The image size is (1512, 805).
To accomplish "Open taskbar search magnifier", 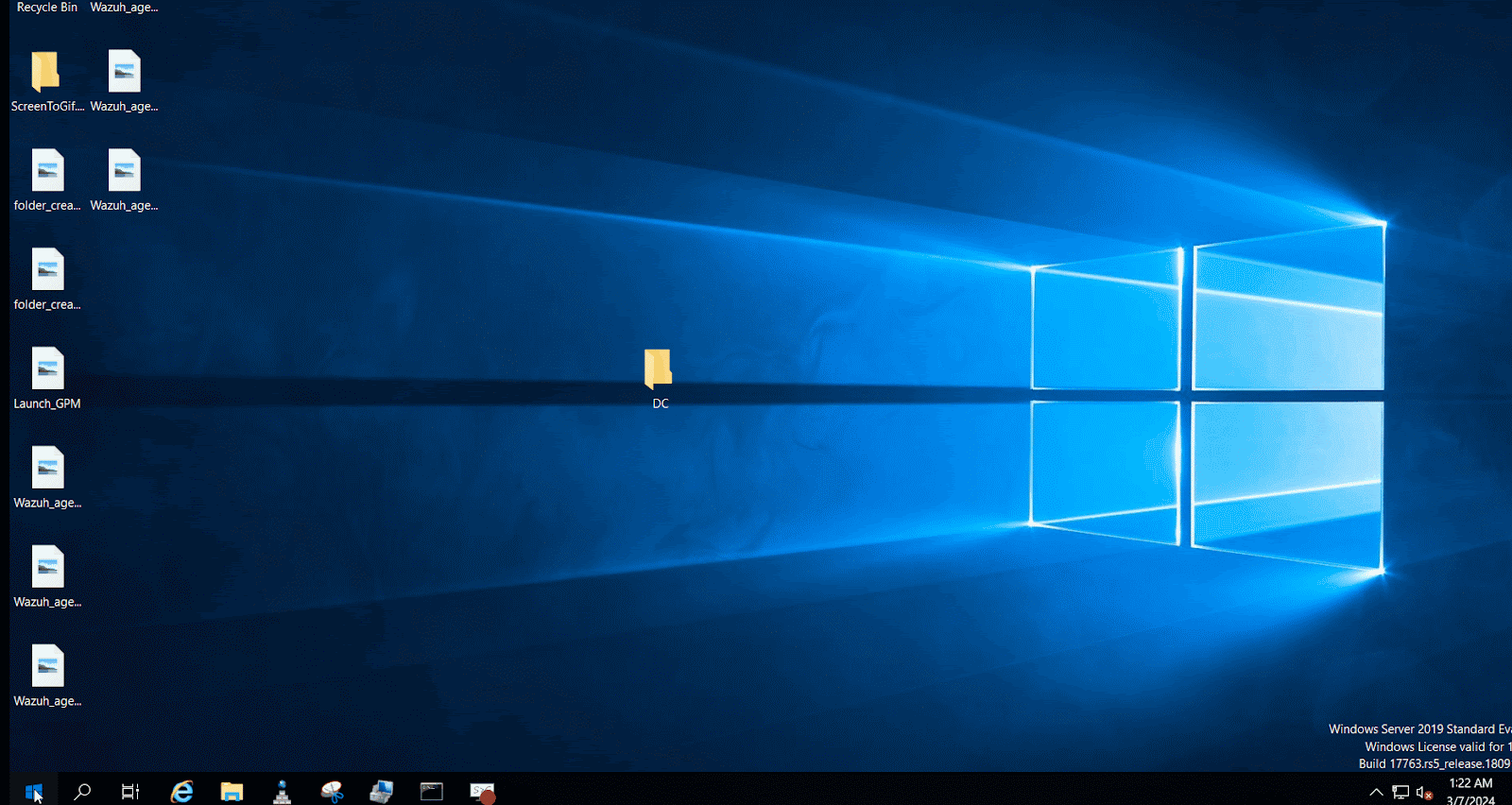I will tap(82, 792).
